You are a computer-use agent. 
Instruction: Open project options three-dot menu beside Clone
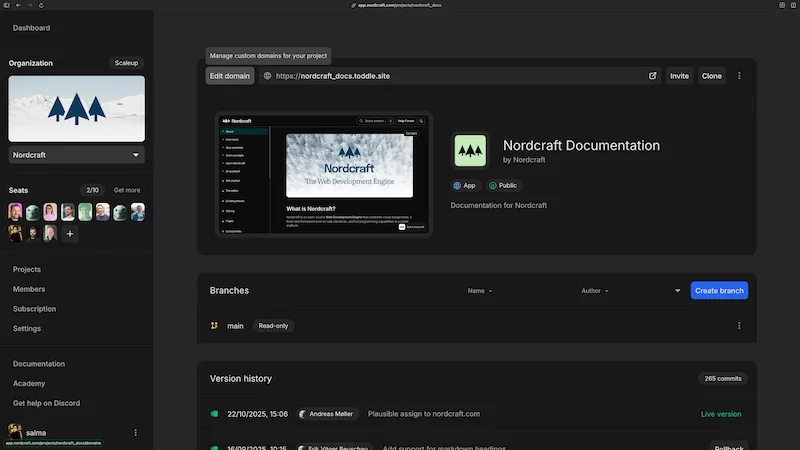(739, 76)
